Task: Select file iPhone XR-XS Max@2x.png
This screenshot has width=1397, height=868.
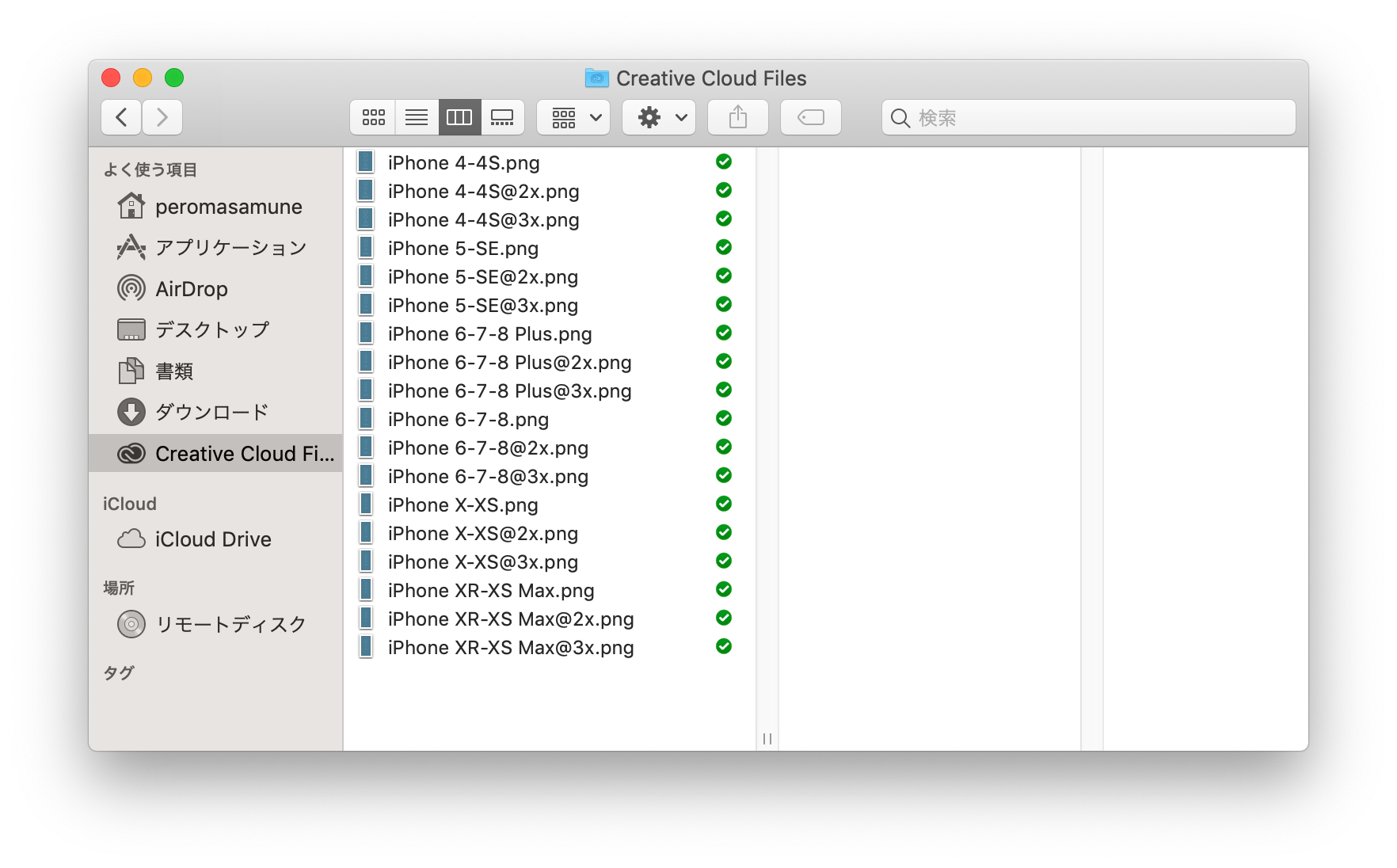Action: pyautogui.click(x=550, y=619)
